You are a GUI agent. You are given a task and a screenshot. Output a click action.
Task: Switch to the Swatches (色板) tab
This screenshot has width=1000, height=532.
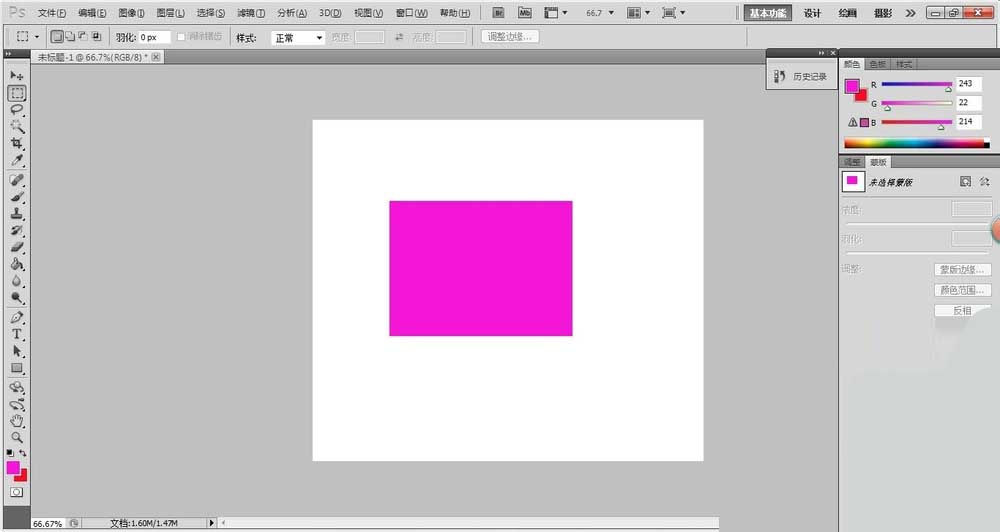pyautogui.click(x=877, y=64)
